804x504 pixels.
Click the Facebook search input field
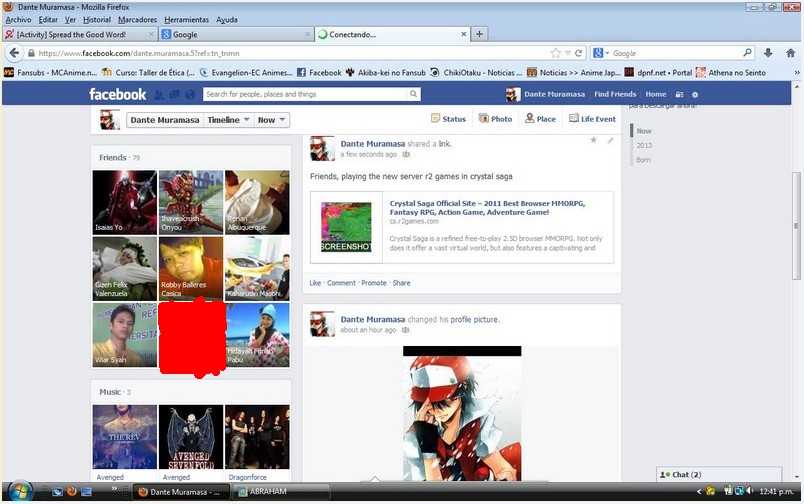[305, 94]
